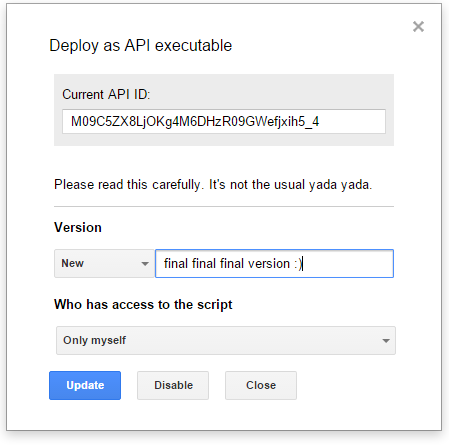The width and height of the screenshot is (449, 445).
Task: Dismiss the dialog with the X icon
Action: pyautogui.click(x=418, y=26)
